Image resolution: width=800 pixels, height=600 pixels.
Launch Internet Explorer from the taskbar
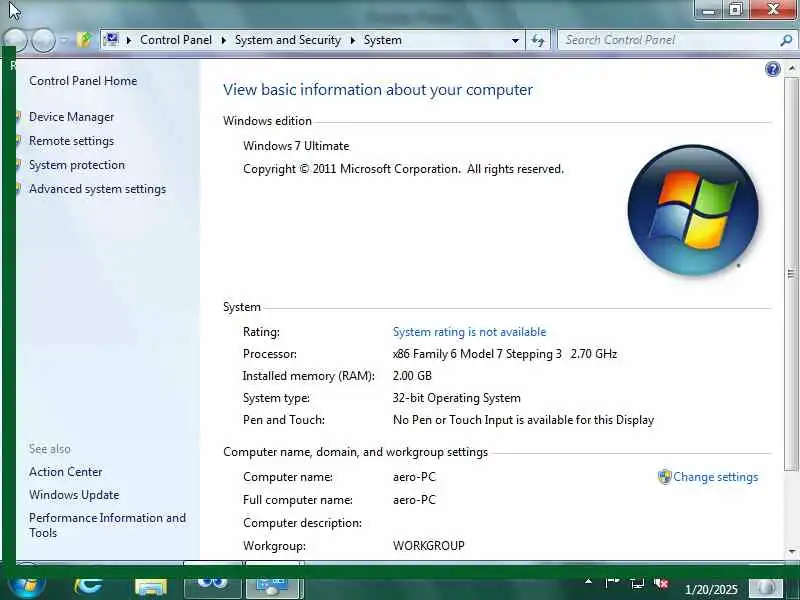[88, 586]
